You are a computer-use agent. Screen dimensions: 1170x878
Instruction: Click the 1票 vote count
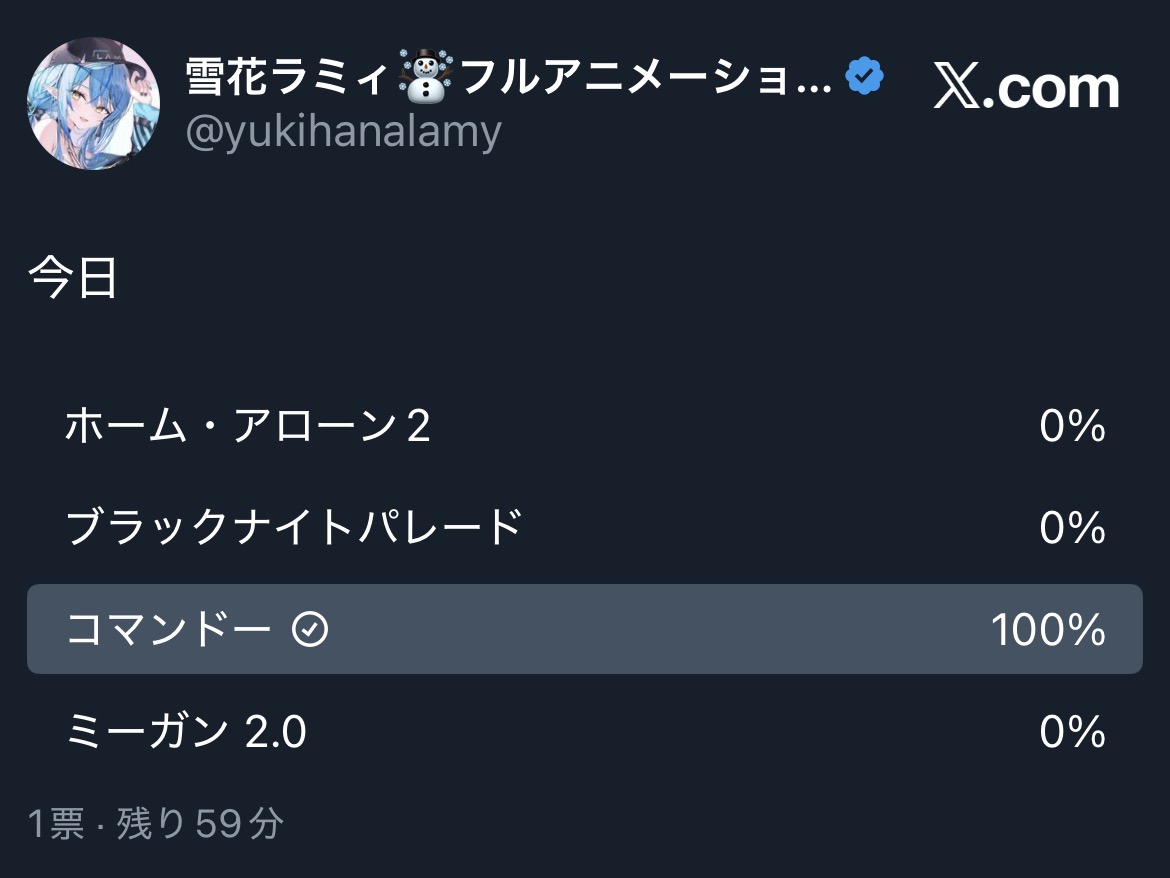coord(56,825)
